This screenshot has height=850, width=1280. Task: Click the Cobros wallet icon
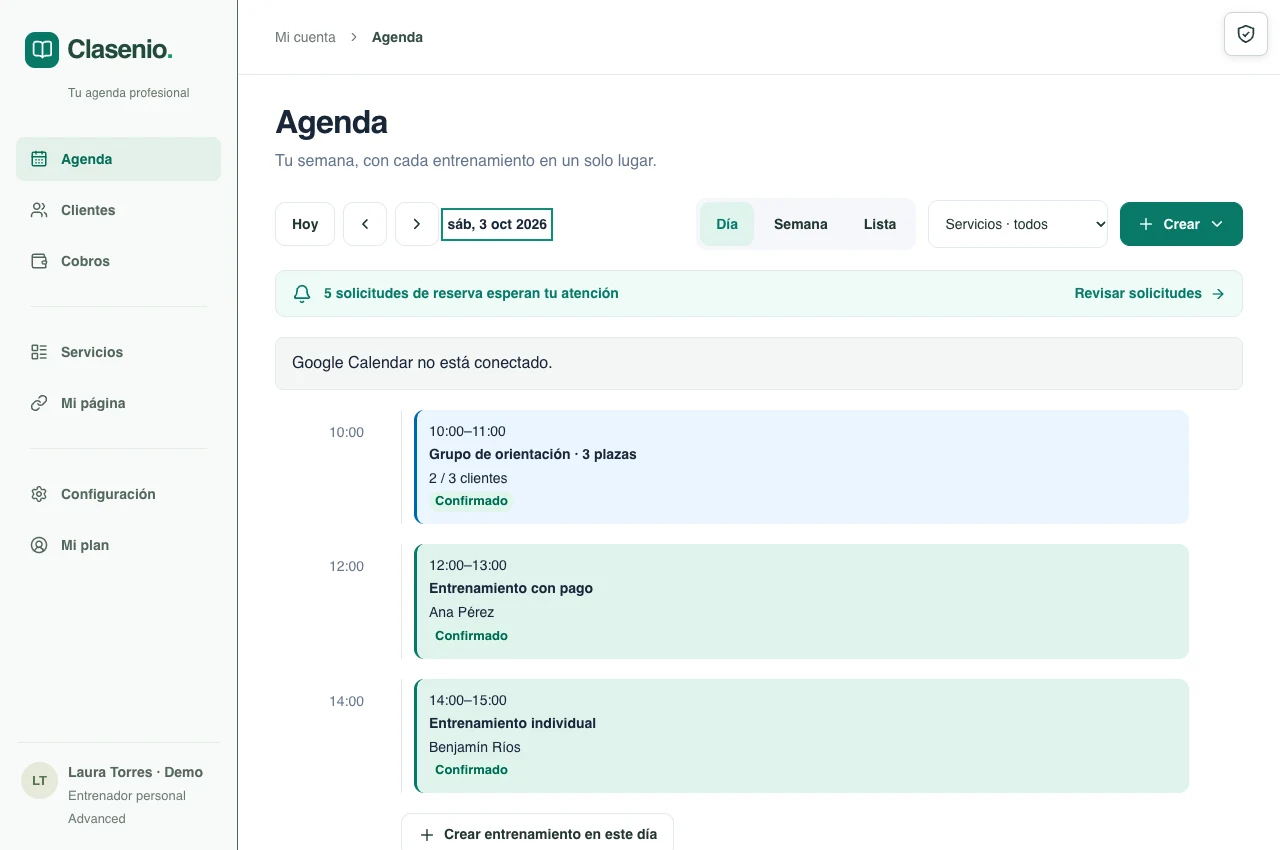click(x=39, y=261)
